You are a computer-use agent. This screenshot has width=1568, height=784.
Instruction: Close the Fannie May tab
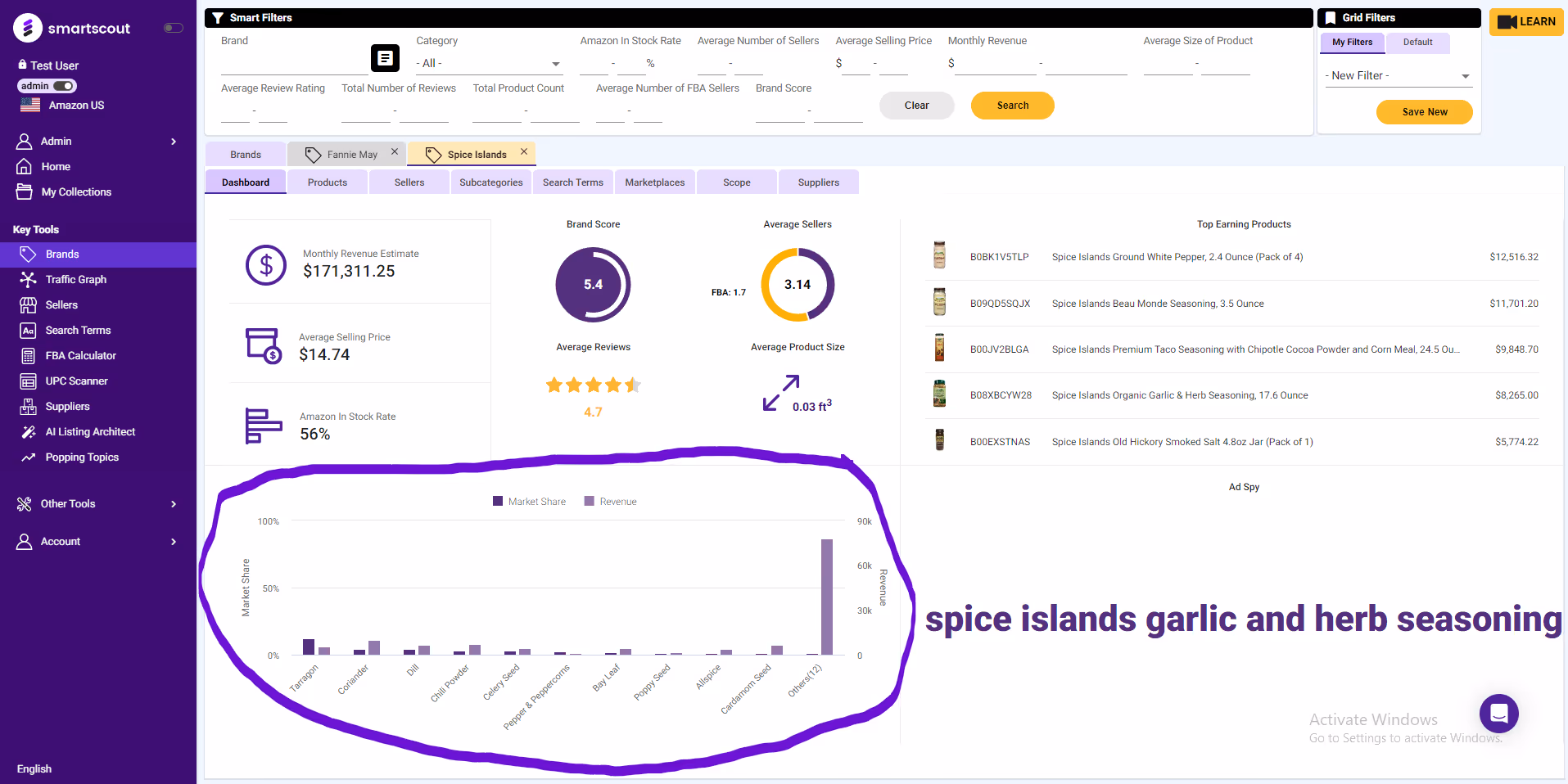click(395, 151)
